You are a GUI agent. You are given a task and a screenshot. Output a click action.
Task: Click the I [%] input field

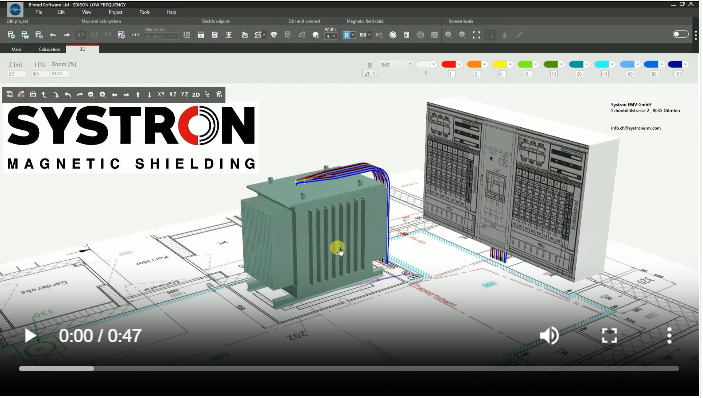pyautogui.click(x=40, y=74)
